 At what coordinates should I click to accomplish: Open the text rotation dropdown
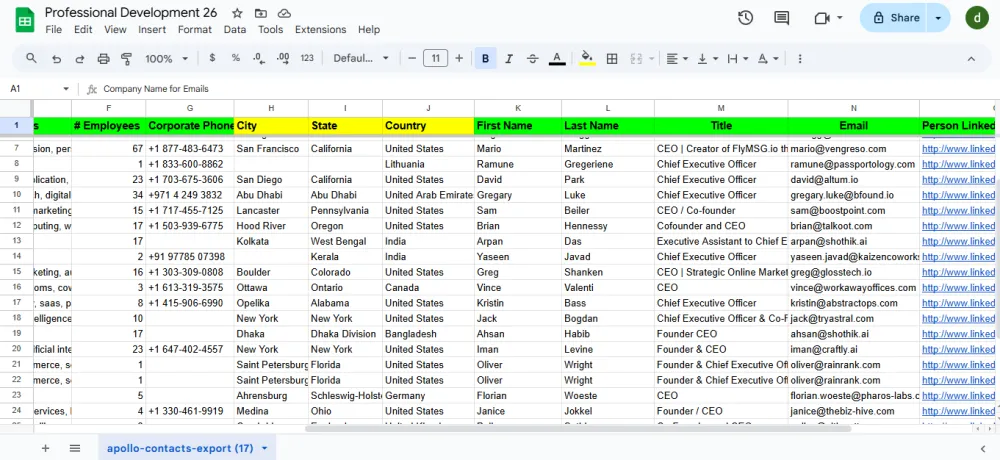tap(768, 59)
